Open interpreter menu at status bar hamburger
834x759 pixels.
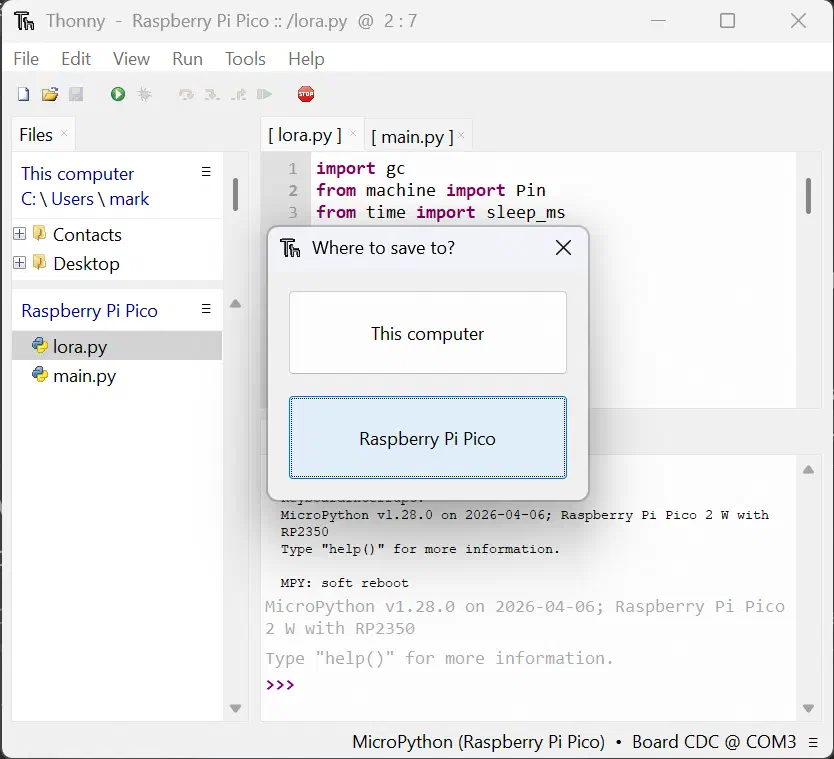coord(813,742)
